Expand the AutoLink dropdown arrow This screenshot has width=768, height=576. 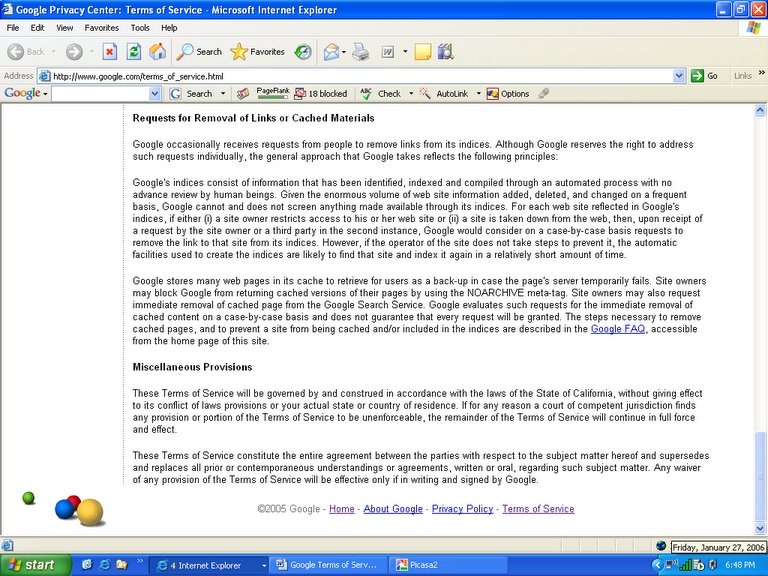click(478, 94)
